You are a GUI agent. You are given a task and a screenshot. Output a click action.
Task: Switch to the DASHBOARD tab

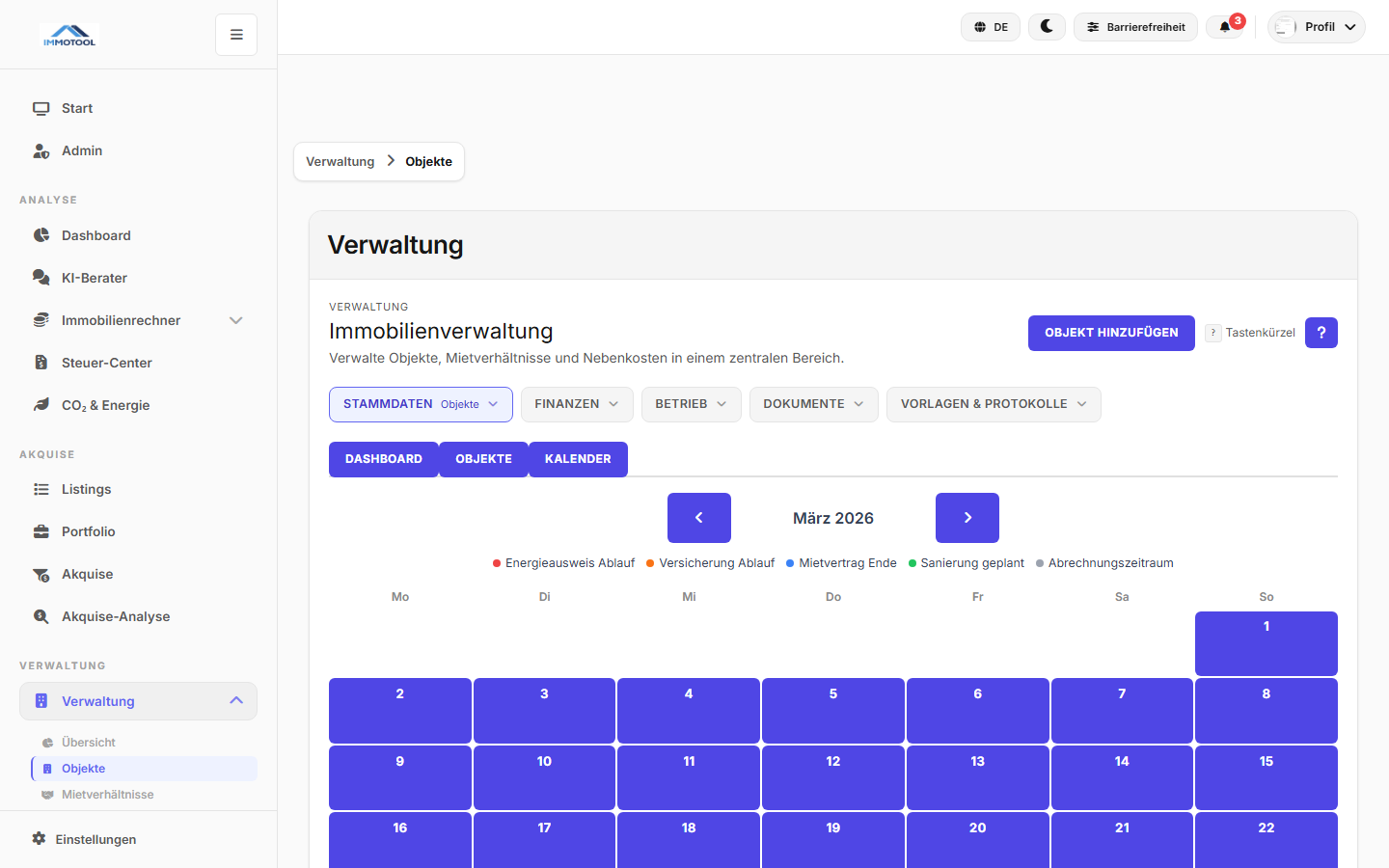coord(383,459)
